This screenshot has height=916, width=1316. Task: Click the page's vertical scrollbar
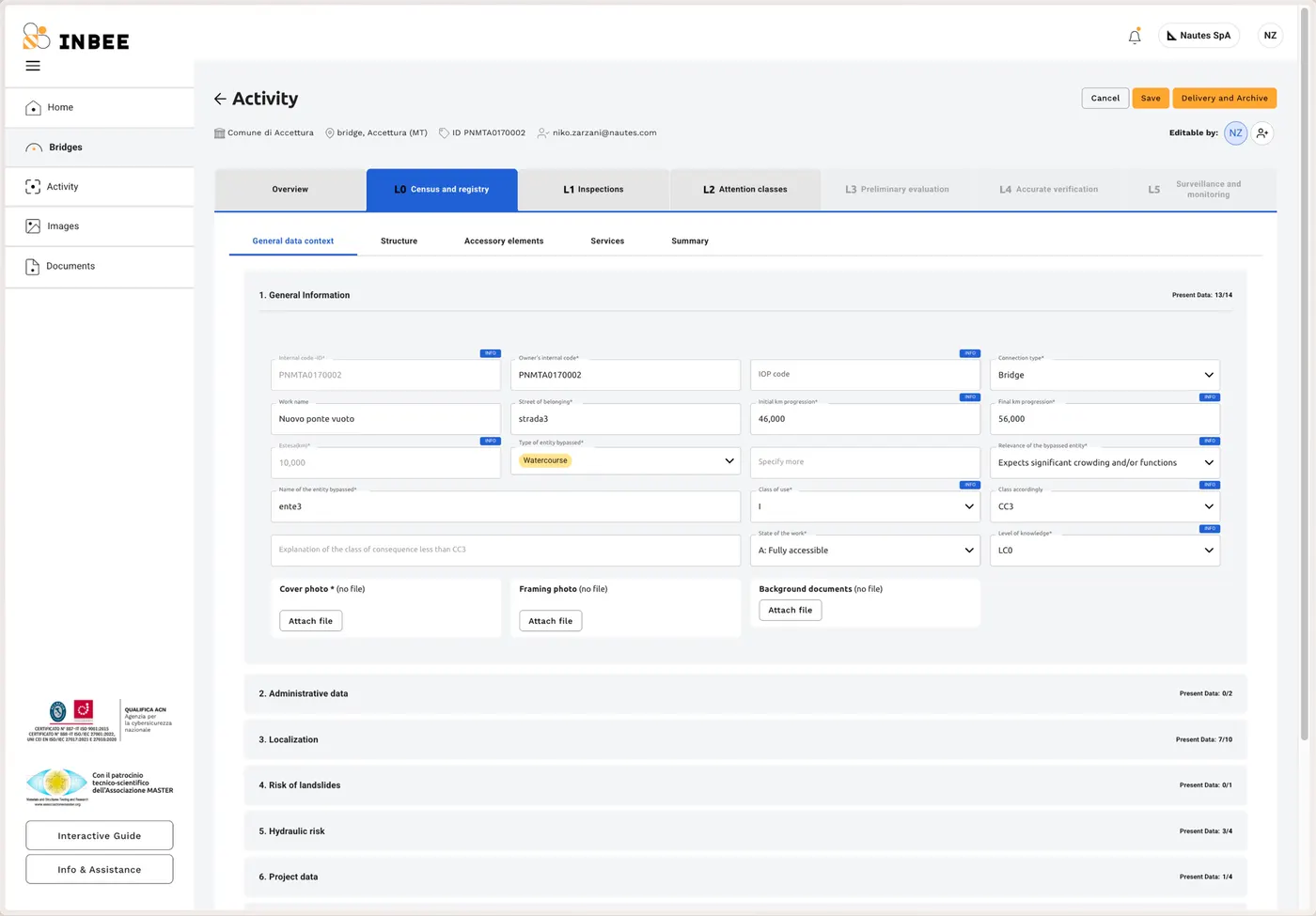pyautogui.click(x=1304, y=376)
